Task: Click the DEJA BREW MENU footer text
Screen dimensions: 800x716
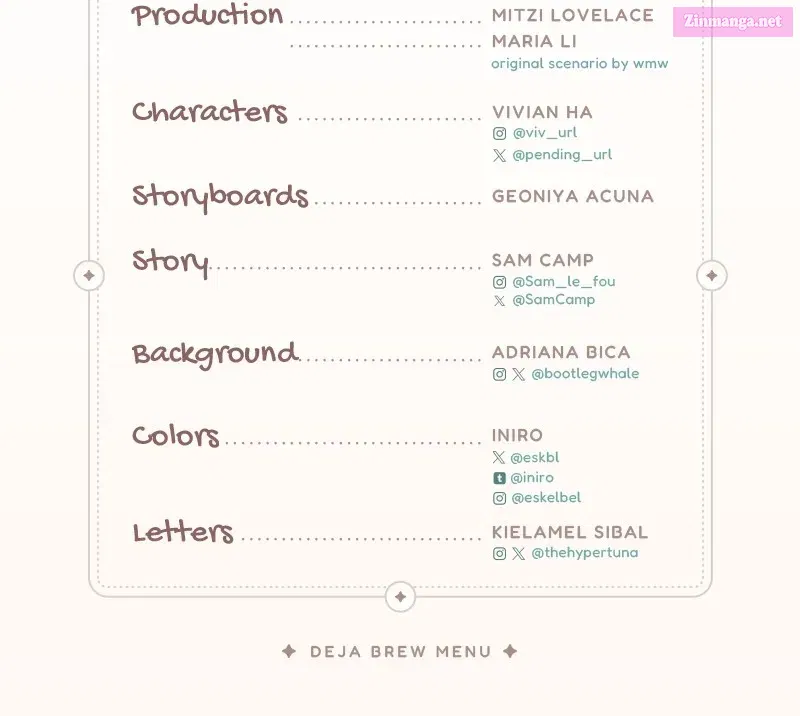Action: (401, 652)
